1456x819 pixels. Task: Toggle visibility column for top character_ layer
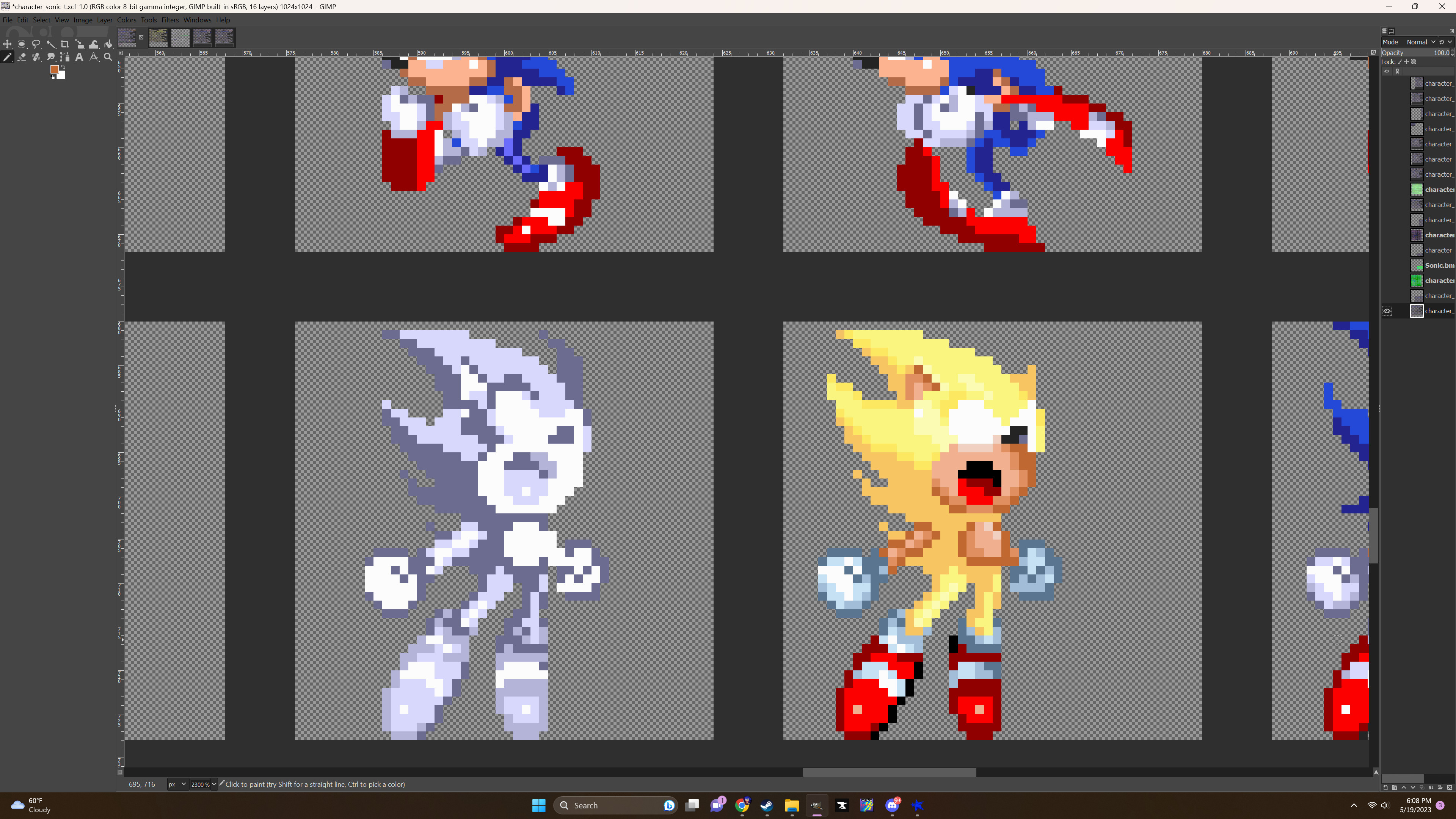[x=1387, y=83]
